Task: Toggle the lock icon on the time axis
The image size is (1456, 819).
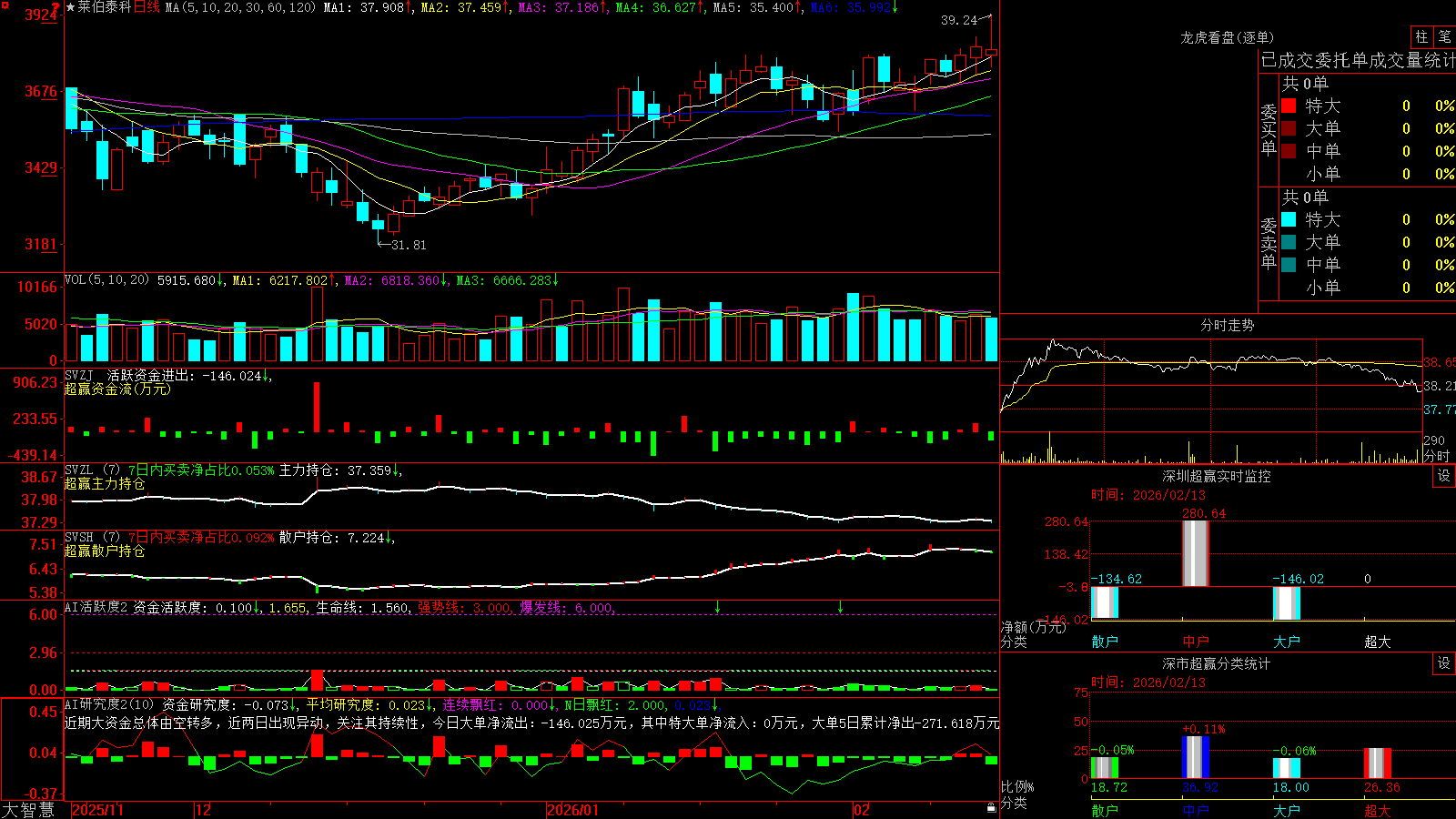Action: (992, 808)
